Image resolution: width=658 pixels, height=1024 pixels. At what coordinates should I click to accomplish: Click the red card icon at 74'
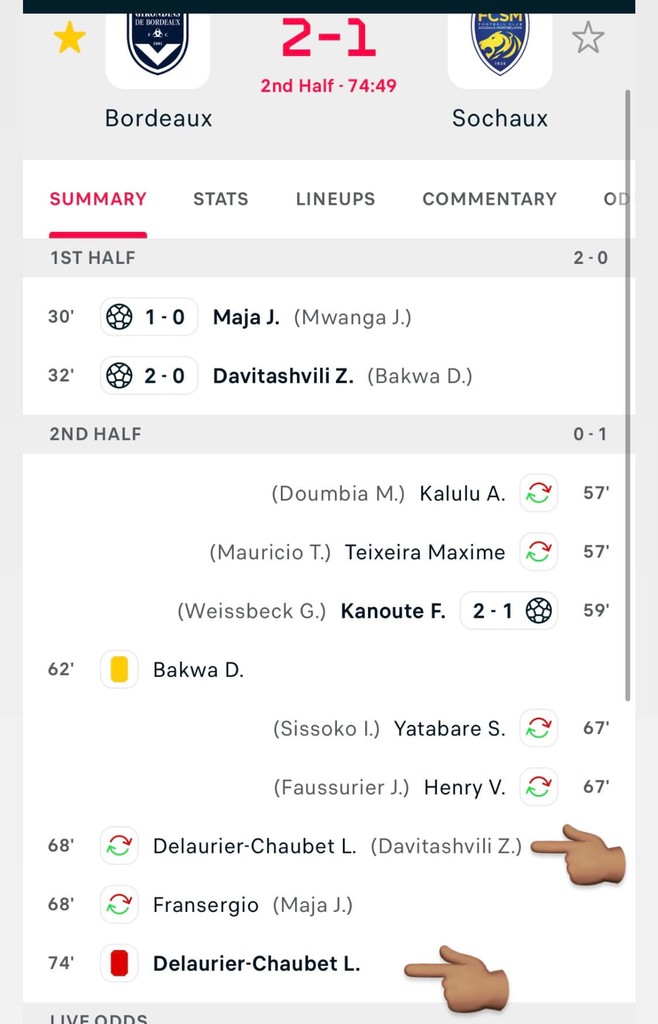click(x=119, y=963)
